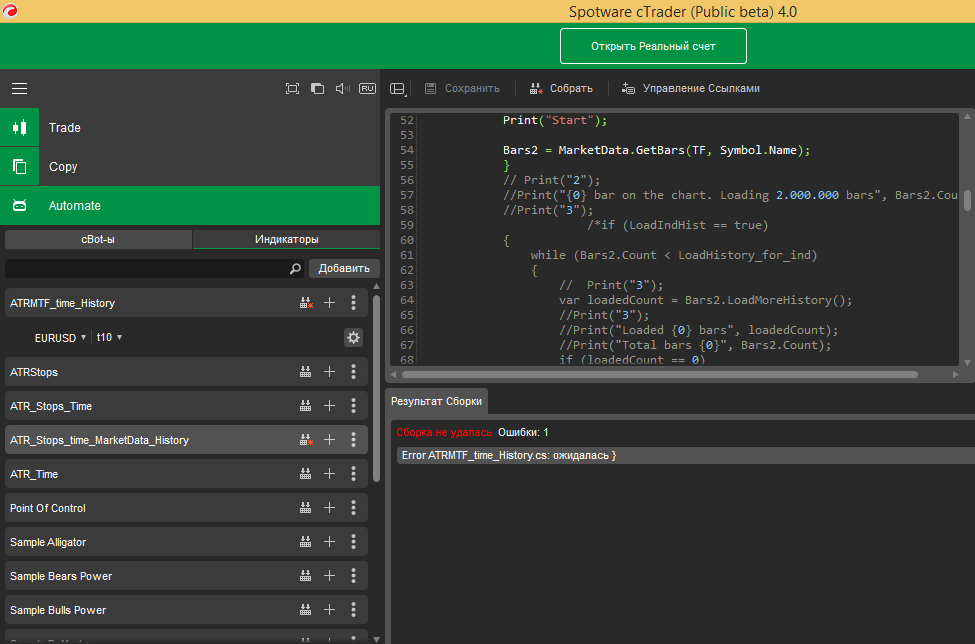975x644 pixels.
Task: Click the layout panel icon
Action: click(398, 88)
